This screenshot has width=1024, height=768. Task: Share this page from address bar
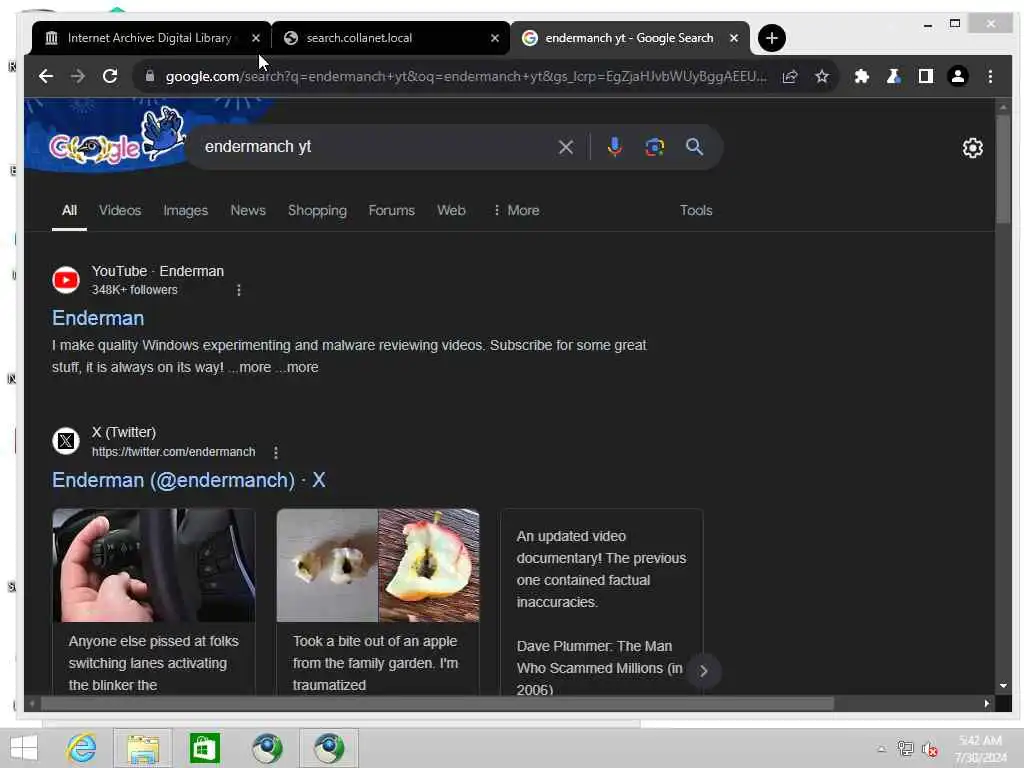790,76
